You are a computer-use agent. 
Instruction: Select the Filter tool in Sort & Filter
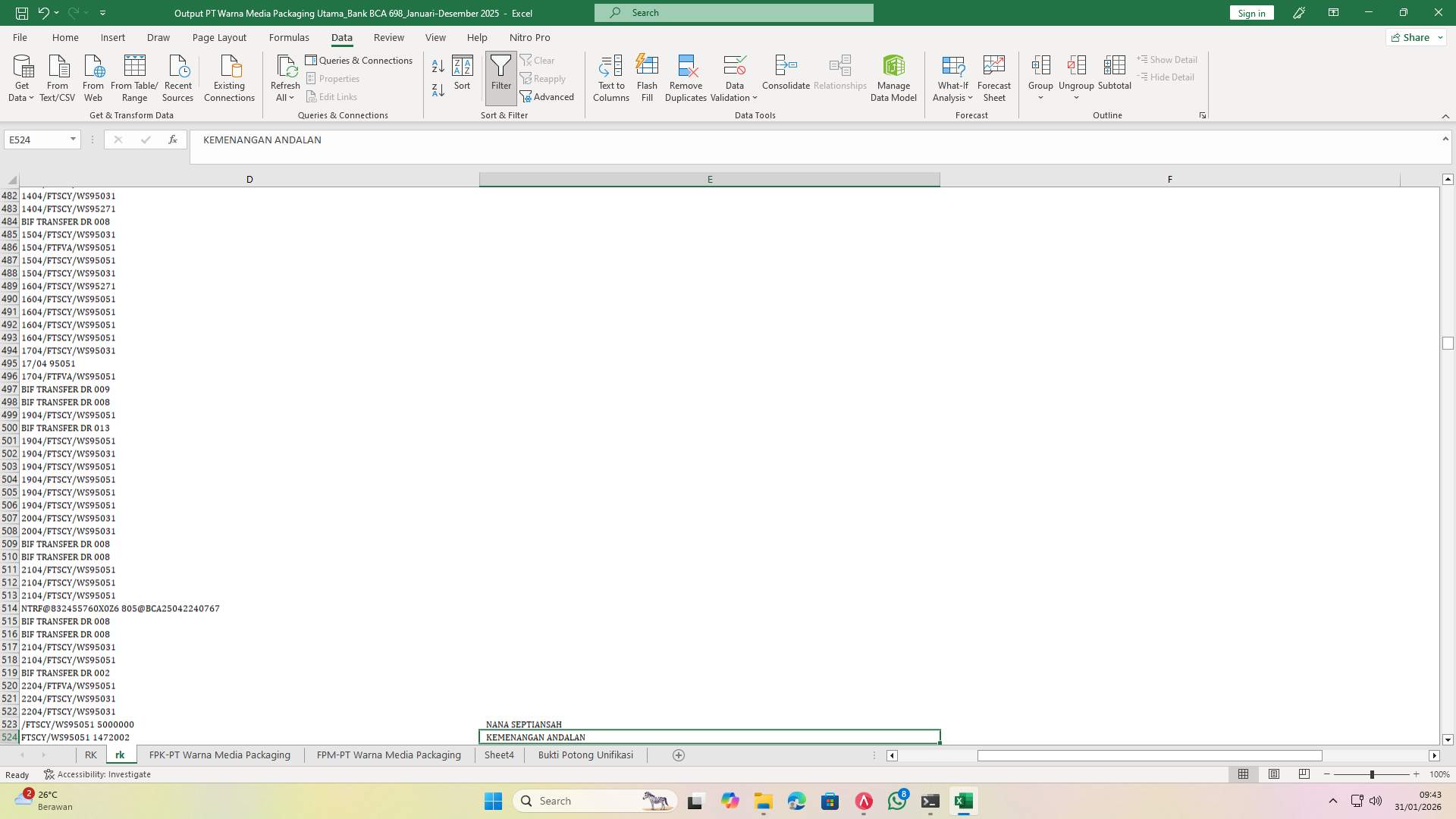point(500,76)
